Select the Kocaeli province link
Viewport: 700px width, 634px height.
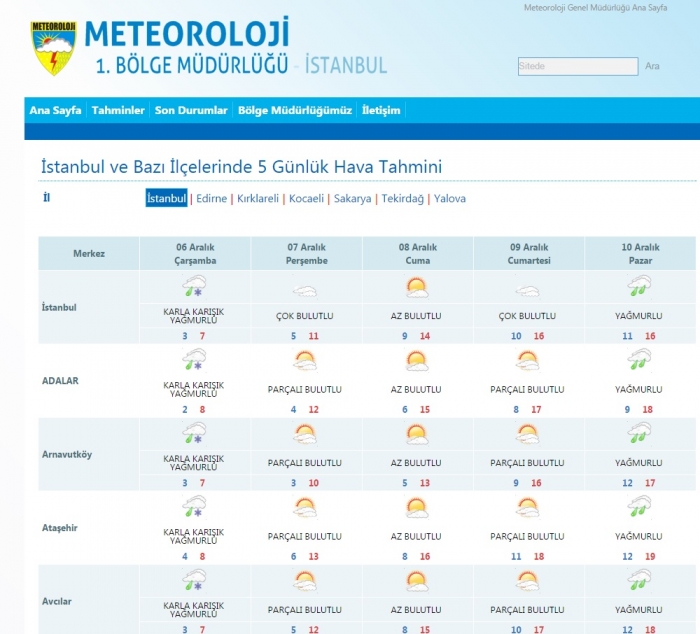tap(307, 199)
